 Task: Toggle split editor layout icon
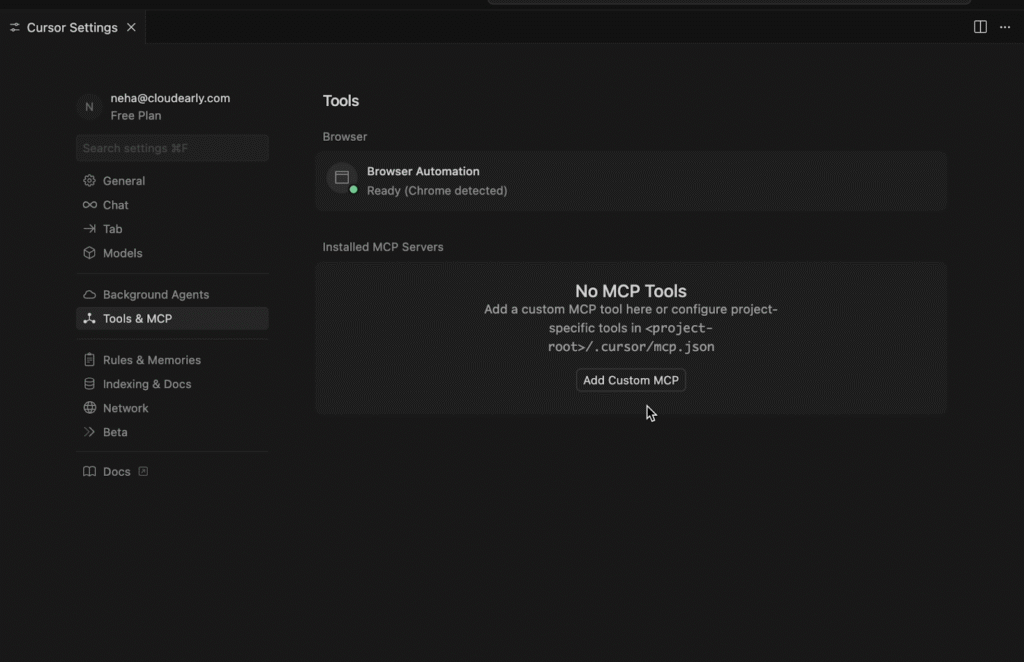pos(980,27)
